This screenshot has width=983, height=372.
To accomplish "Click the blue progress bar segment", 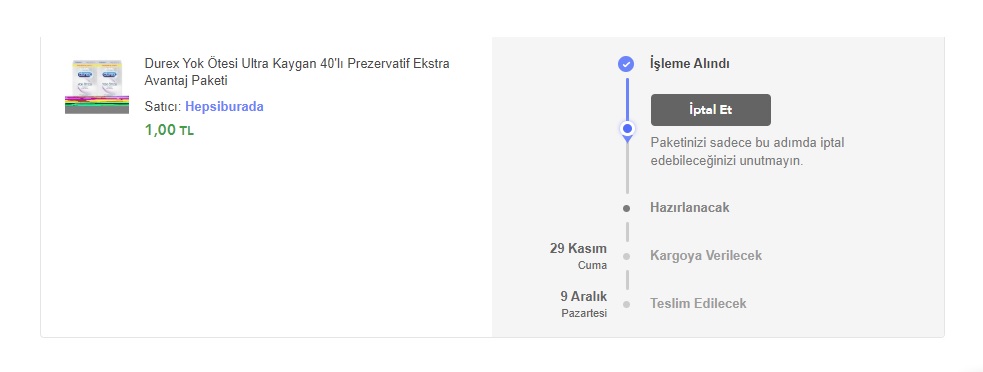I will click(x=626, y=99).
